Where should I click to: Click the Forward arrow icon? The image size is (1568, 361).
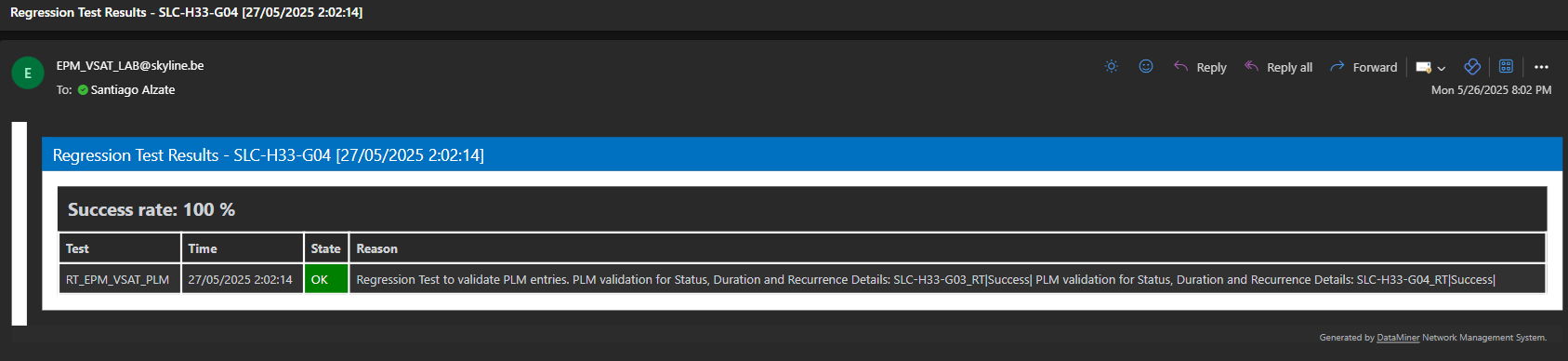tap(1337, 66)
